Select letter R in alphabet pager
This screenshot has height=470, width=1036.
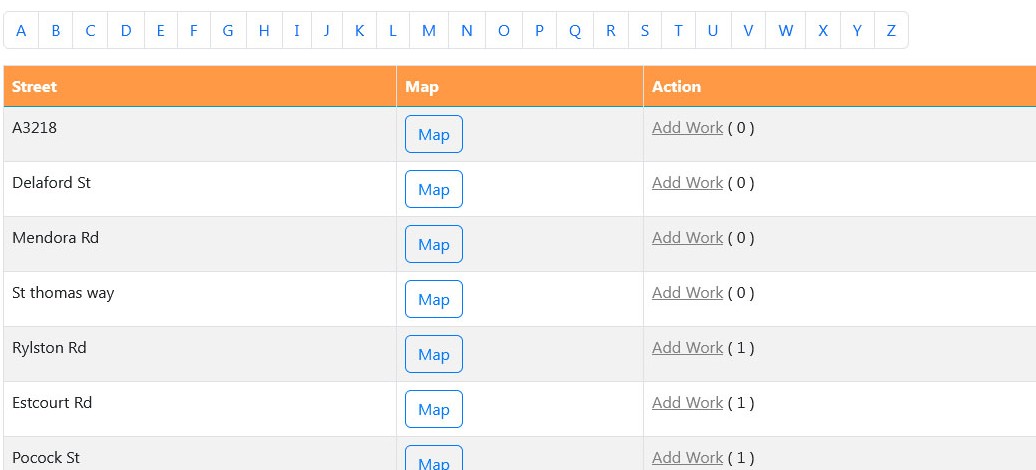[x=610, y=30]
